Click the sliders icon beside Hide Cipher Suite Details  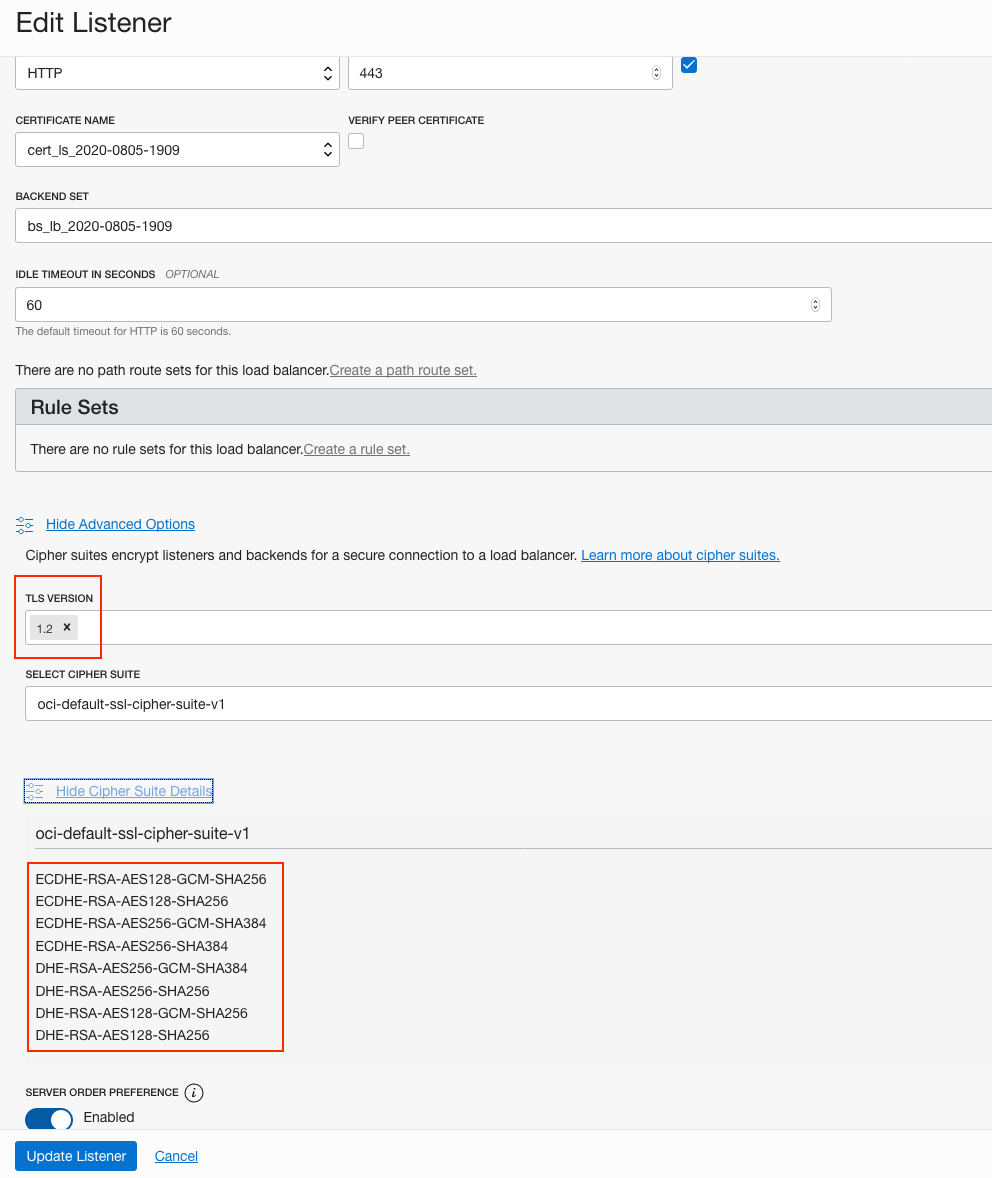click(35, 791)
